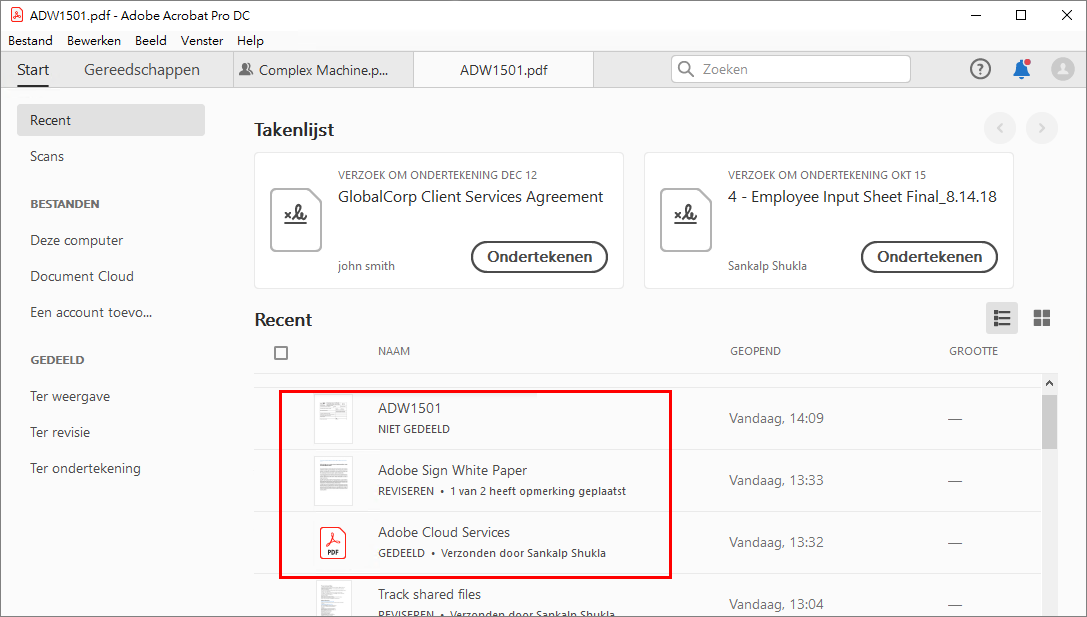The height and width of the screenshot is (617, 1087).
Task: Click the Acrobat icon in title bar
Action: tap(17, 15)
